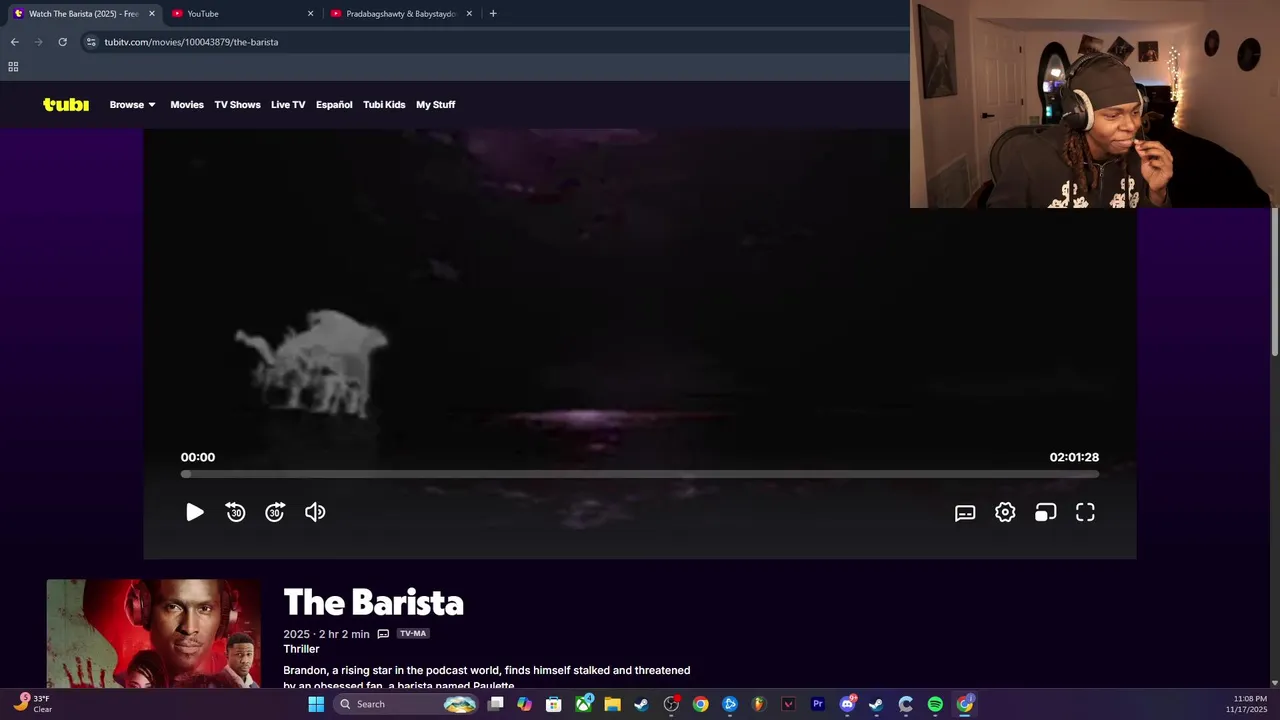Screen dimensions: 1280x720
Task: Mute the video volume speaker icon
Action: click(315, 512)
